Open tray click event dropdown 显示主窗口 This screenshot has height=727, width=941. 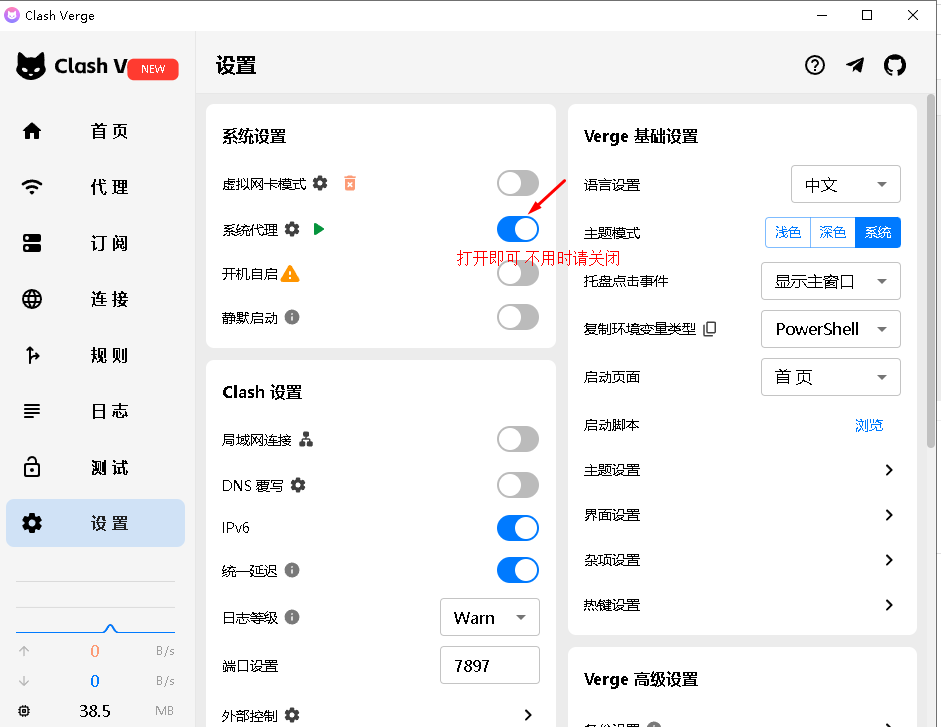pos(831,281)
